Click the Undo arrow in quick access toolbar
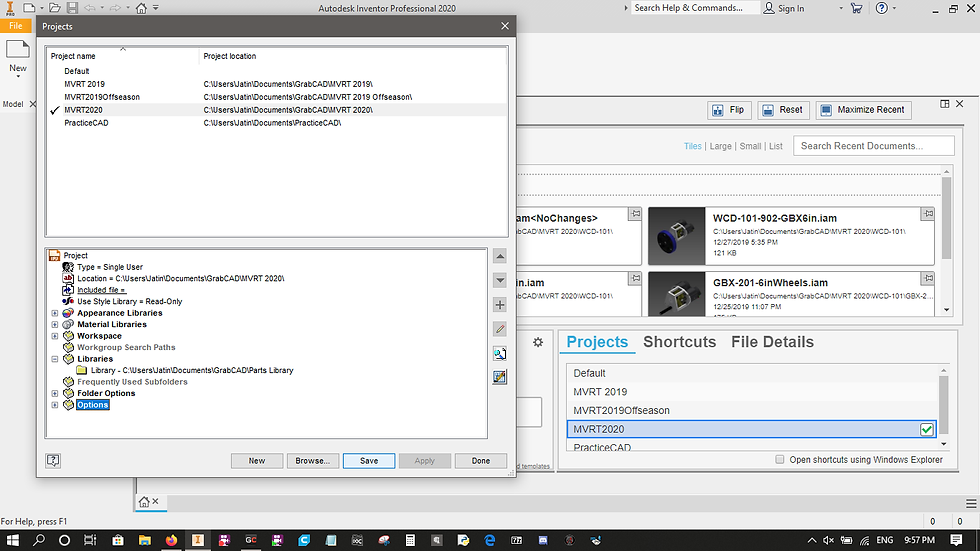This screenshot has width=980, height=551. 89,8
